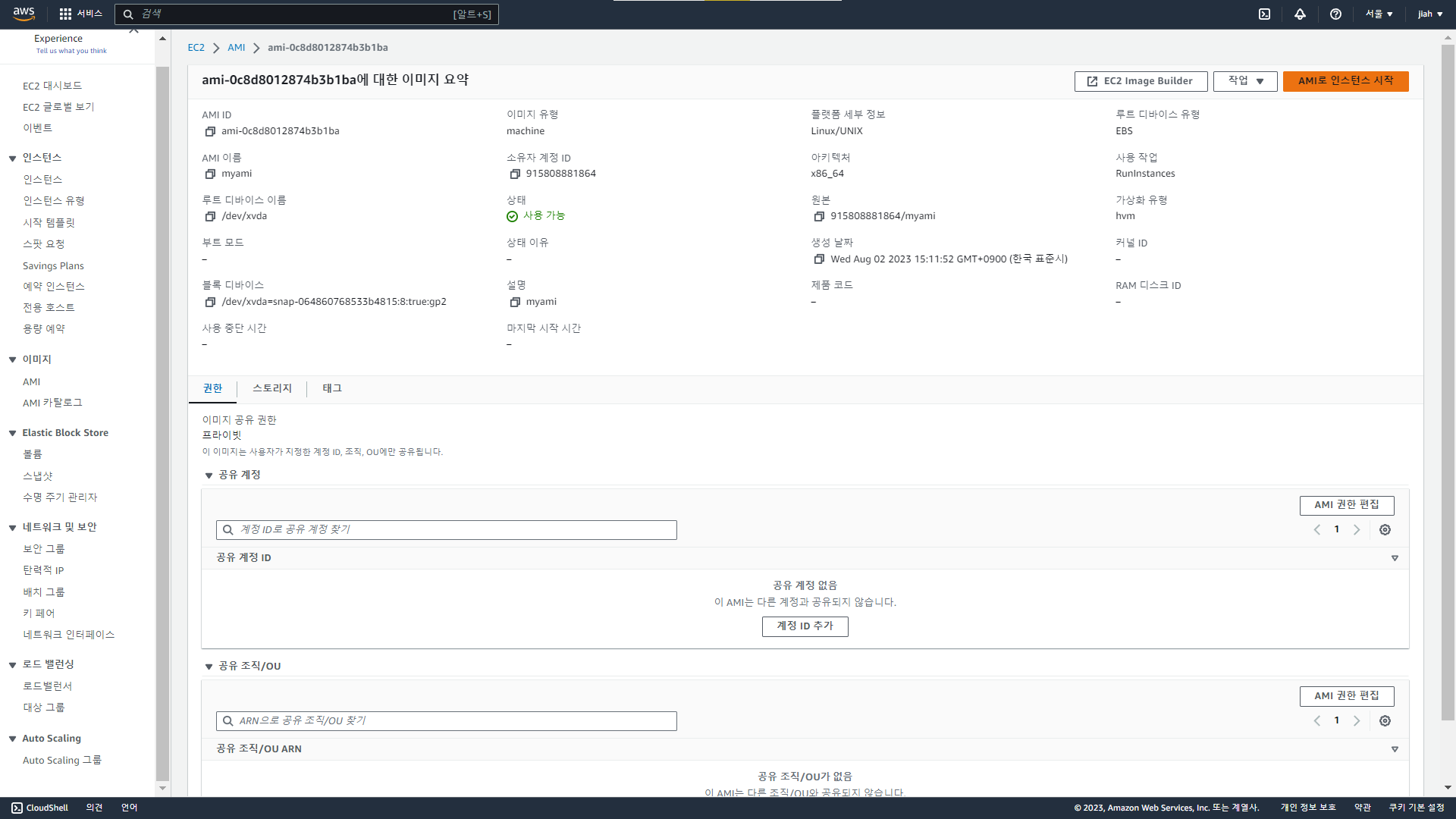Collapse the 공유 계정 section
1456x819 pixels.
tap(209, 475)
